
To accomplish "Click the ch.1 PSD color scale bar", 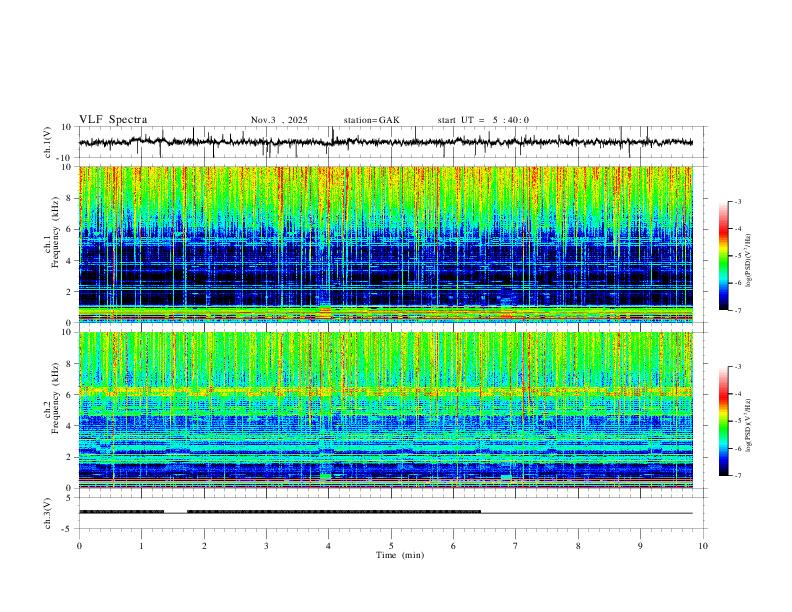I will coord(723,256).
